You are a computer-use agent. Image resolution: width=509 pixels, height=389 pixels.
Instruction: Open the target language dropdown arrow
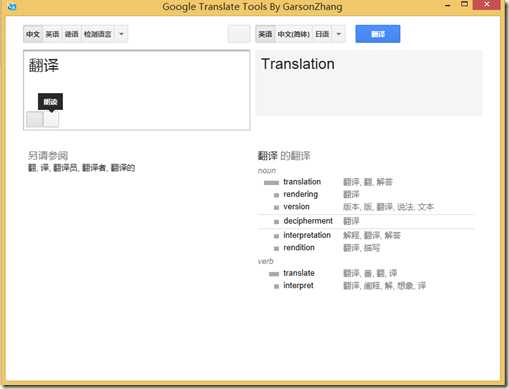click(x=339, y=34)
